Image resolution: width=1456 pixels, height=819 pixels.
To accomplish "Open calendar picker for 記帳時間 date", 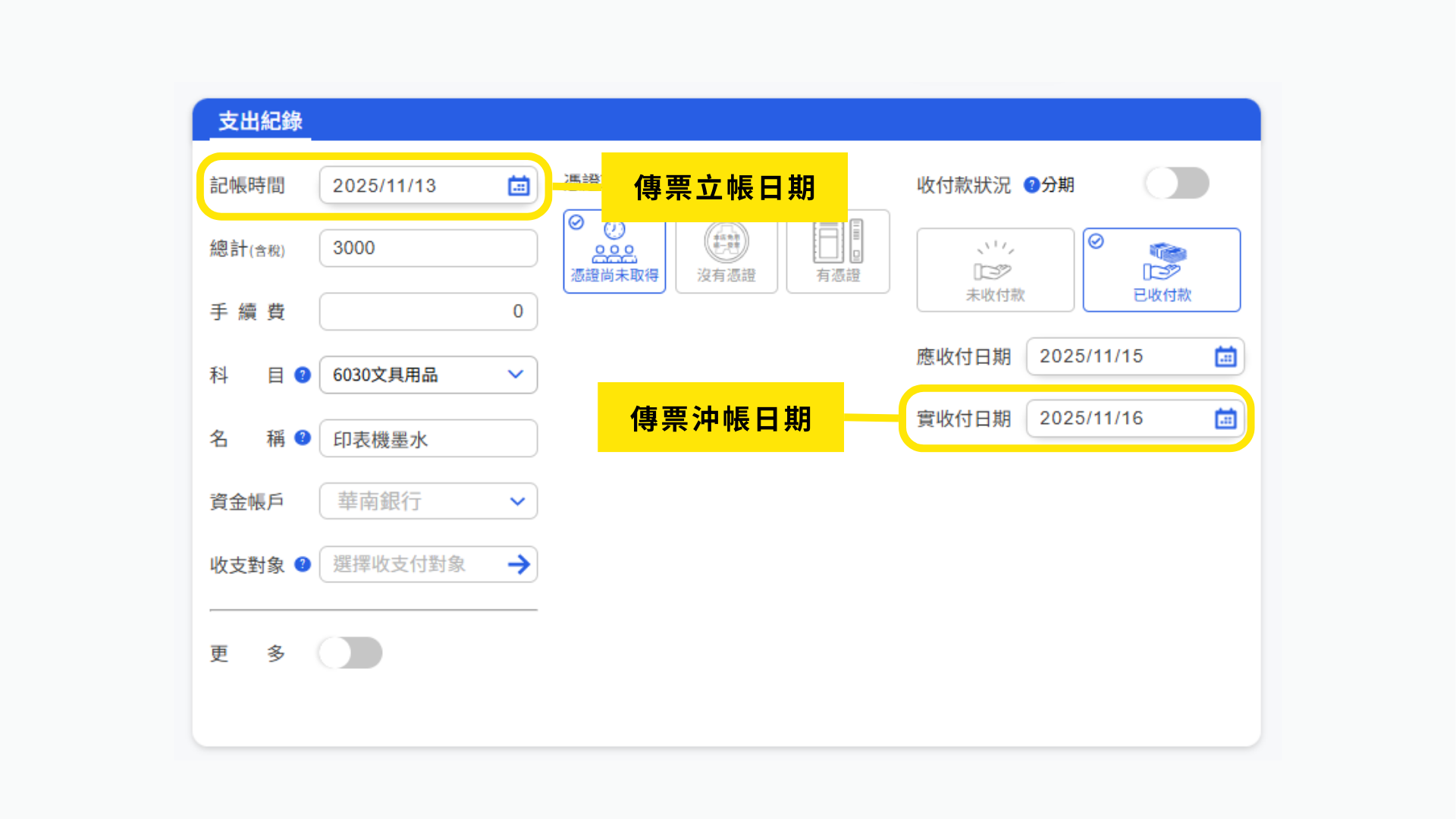I will click(519, 186).
